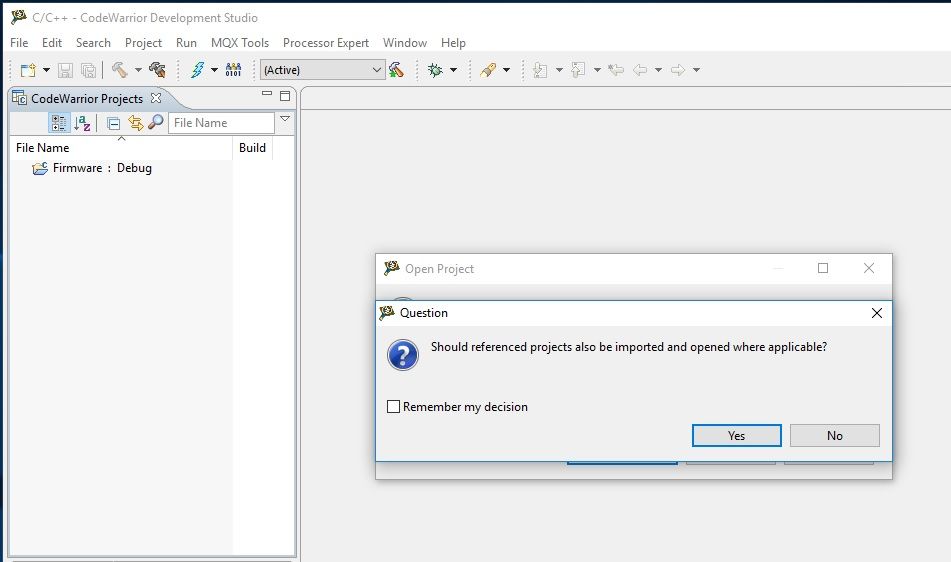Viewport: 951px width, 562px height.
Task: Click the Previous Annotation icon
Action: coord(578,70)
